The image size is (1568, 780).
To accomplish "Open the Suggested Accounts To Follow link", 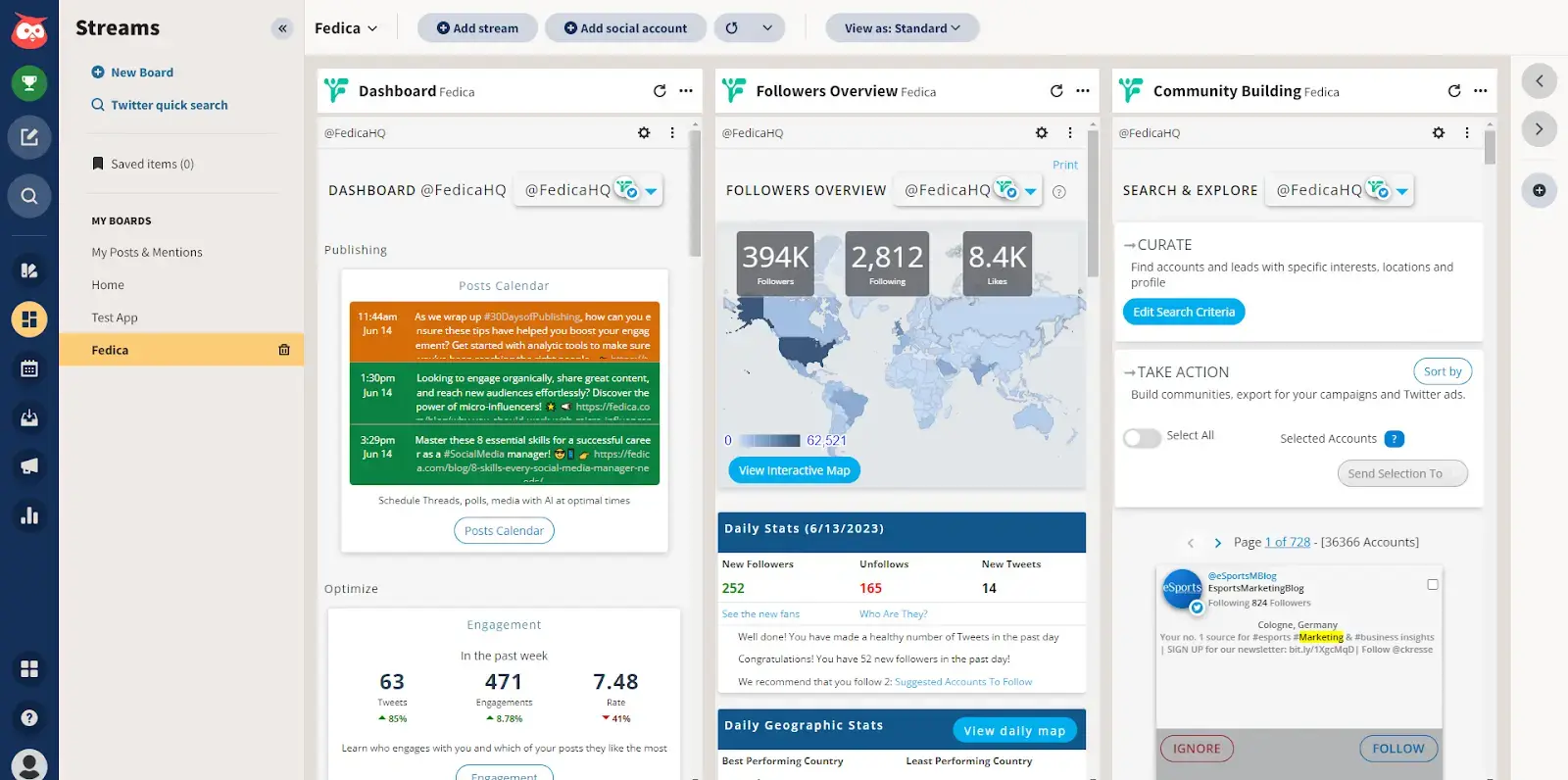I will (962, 682).
